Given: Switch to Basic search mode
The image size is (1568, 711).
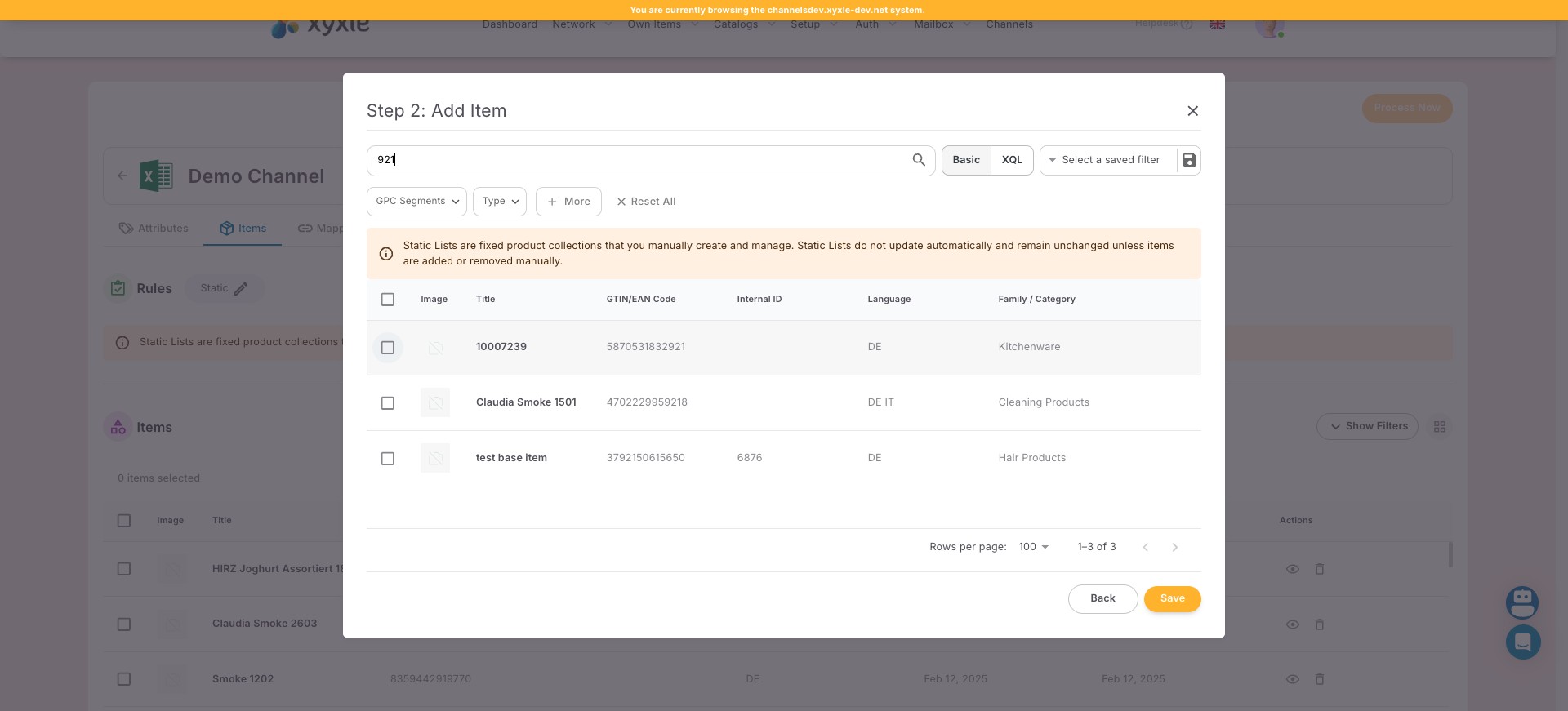Looking at the screenshot, I should [x=966, y=160].
